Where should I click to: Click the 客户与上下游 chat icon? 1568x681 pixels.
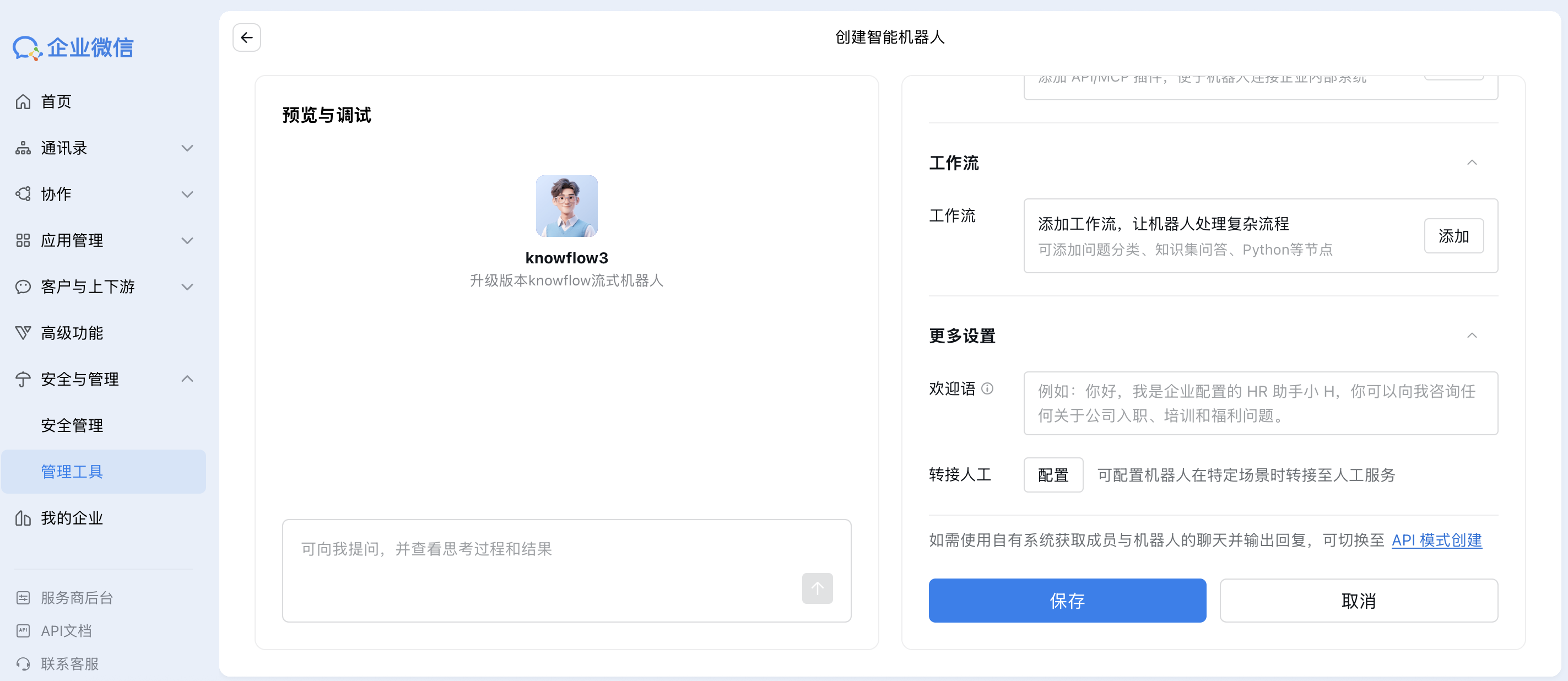click(23, 287)
